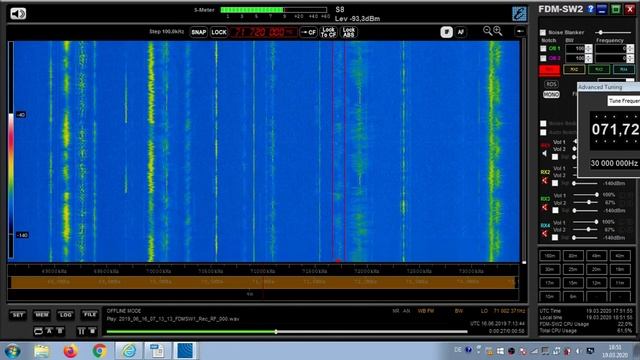640x360 pixels.
Task: Select the RX2 receiver tab
Action: pyautogui.click(x=574, y=69)
